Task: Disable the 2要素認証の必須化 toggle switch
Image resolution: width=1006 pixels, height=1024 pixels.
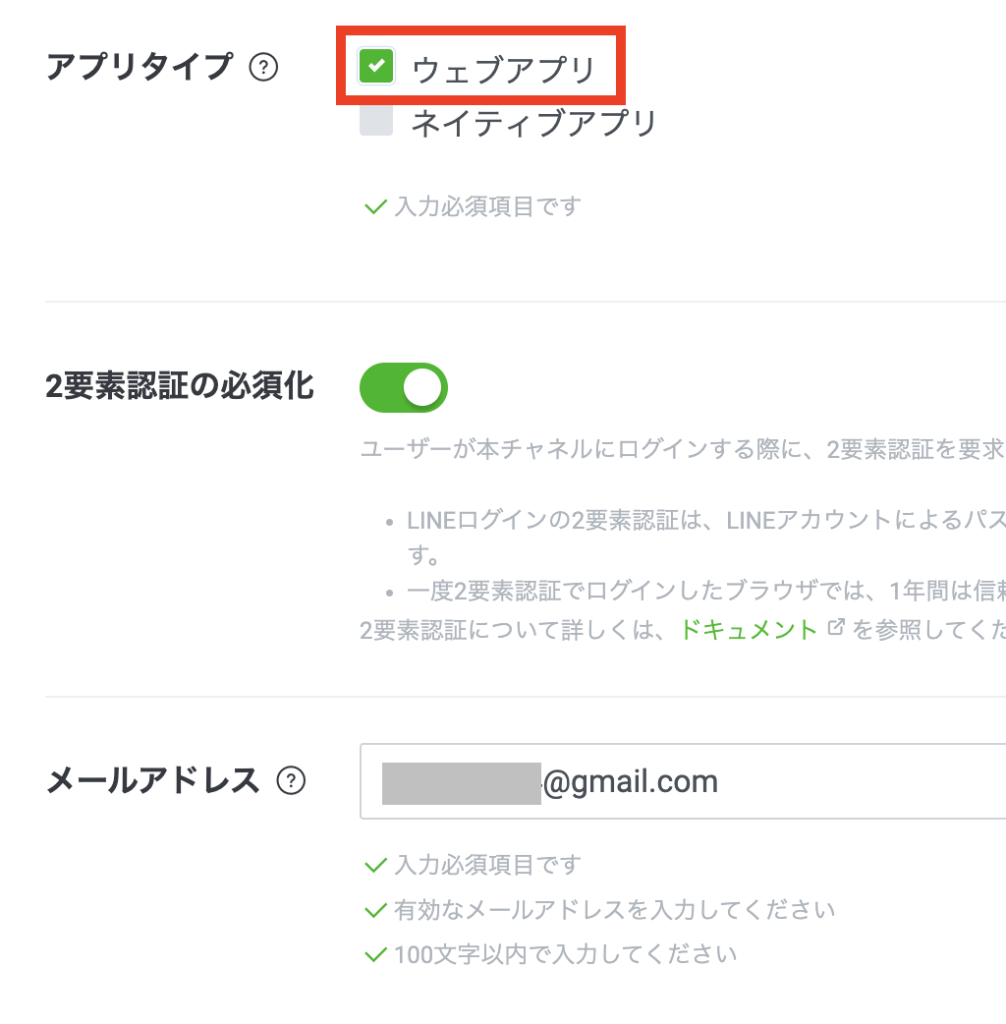Action: click(403, 388)
